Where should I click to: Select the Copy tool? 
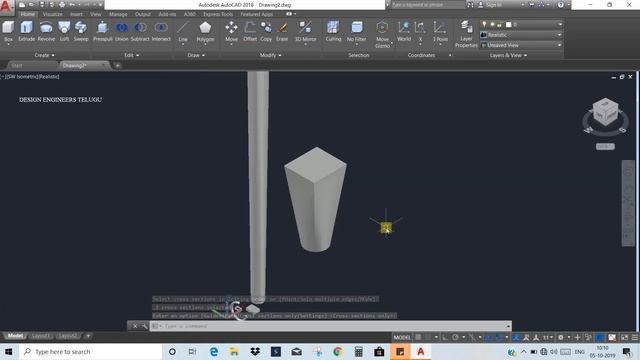click(266, 31)
